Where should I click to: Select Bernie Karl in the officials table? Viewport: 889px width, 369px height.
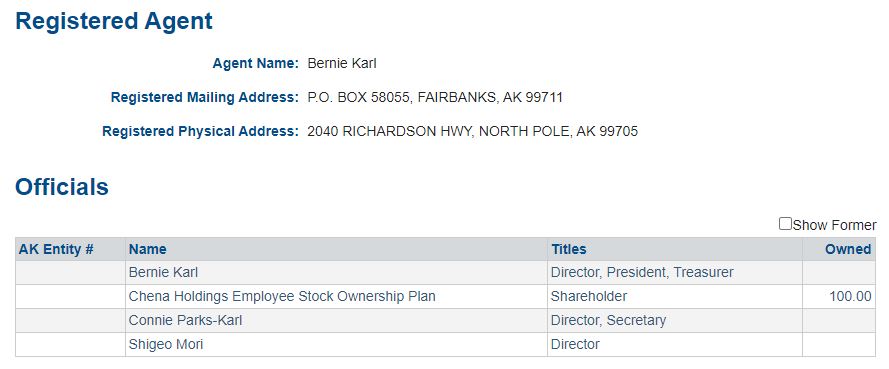coord(163,273)
